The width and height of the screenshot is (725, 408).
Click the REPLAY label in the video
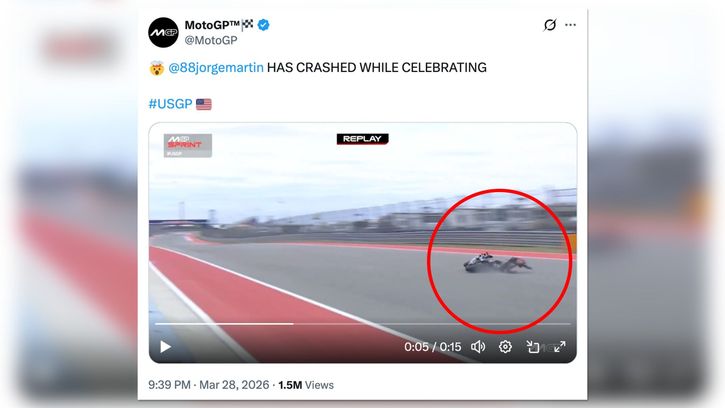[362, 139]
